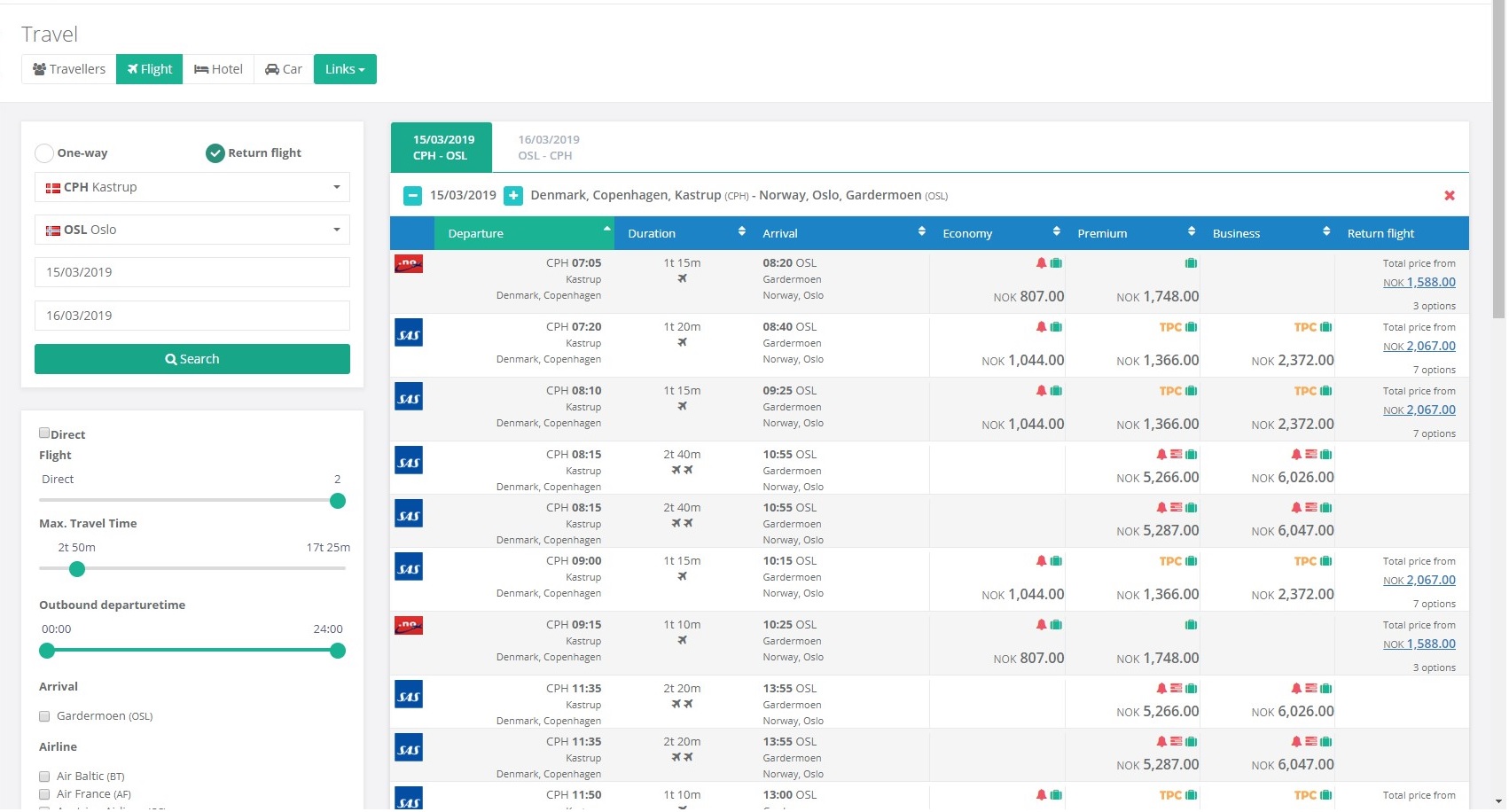Select the One-way radio option
This screenshot has width=1509, height=812.
44,153
